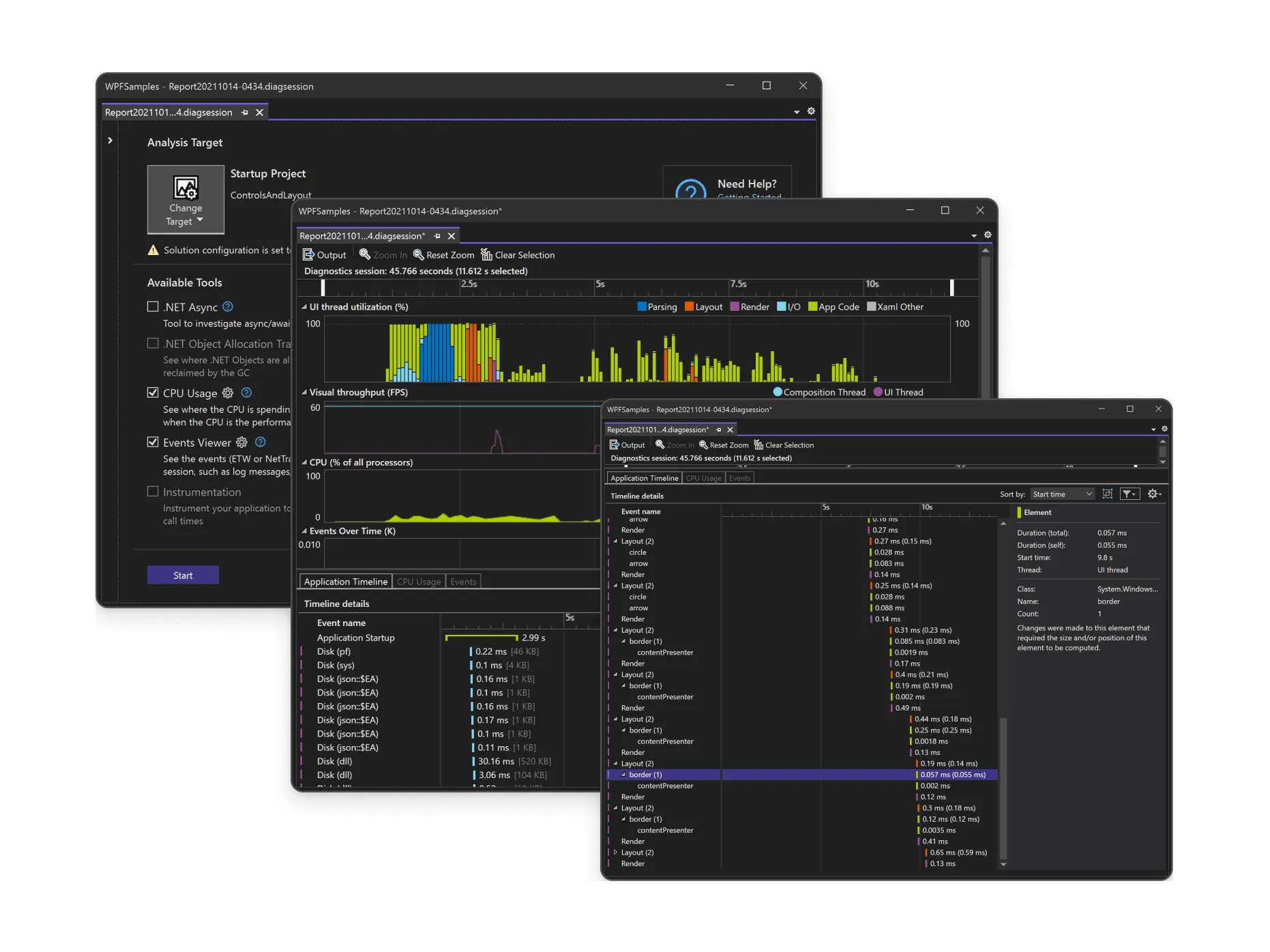Click Output in the middle window toolbar
The image size is (1270, 952).
pyautogui.click(x=325, y=255)
